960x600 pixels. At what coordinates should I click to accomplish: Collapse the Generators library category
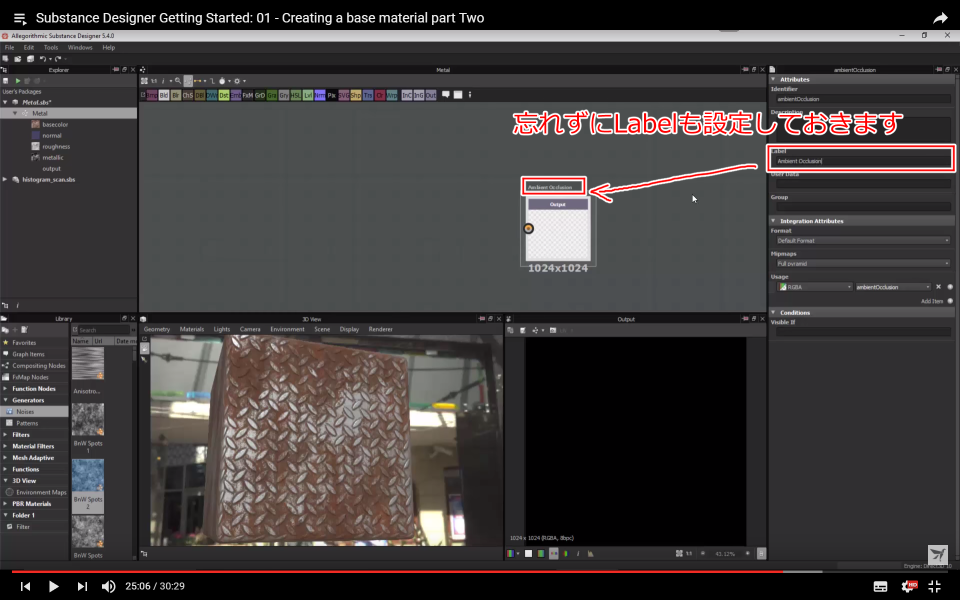[x=6, y=400]
